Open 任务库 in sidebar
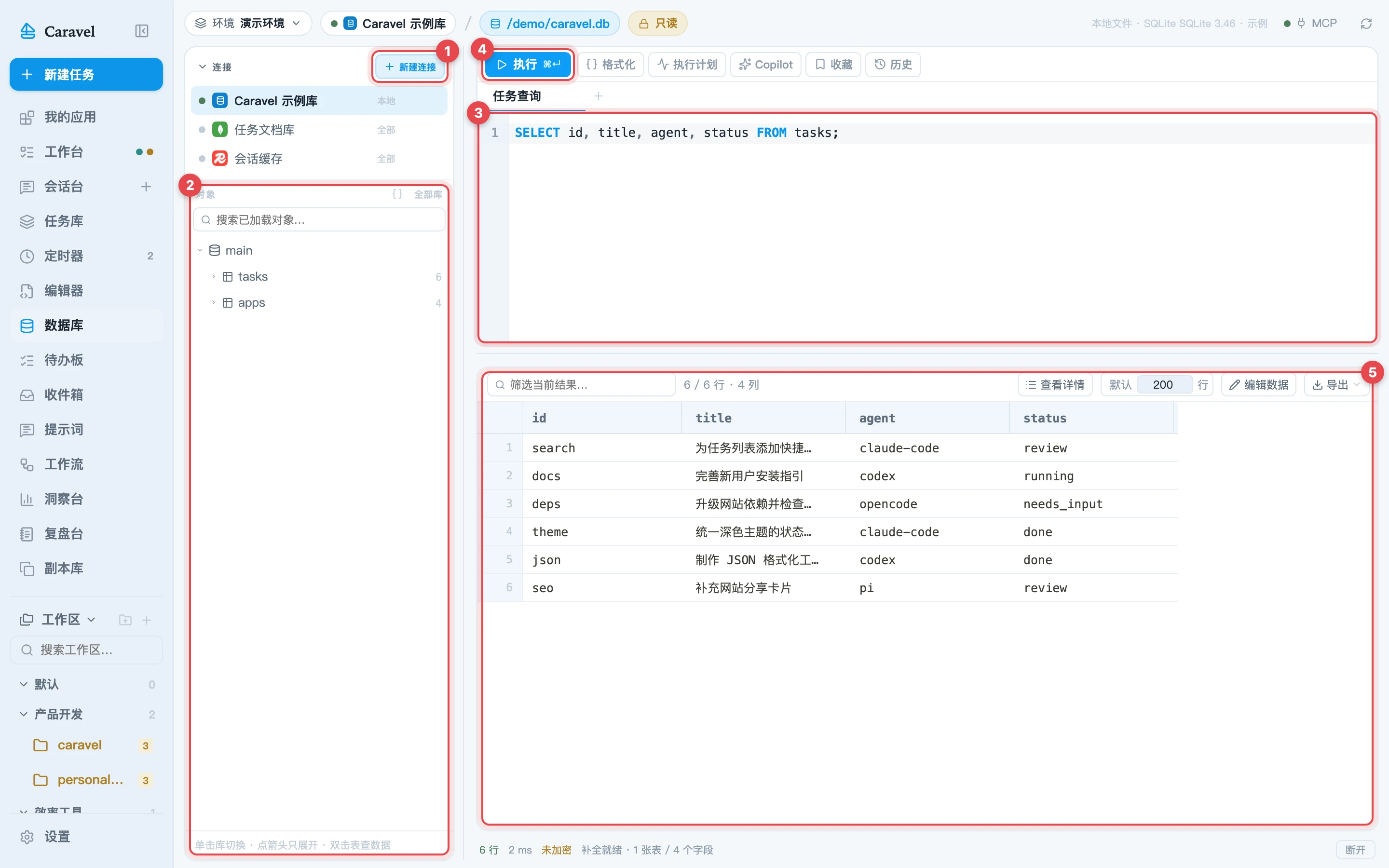Viewport: 1389px width, 868px height. (86, 222)
